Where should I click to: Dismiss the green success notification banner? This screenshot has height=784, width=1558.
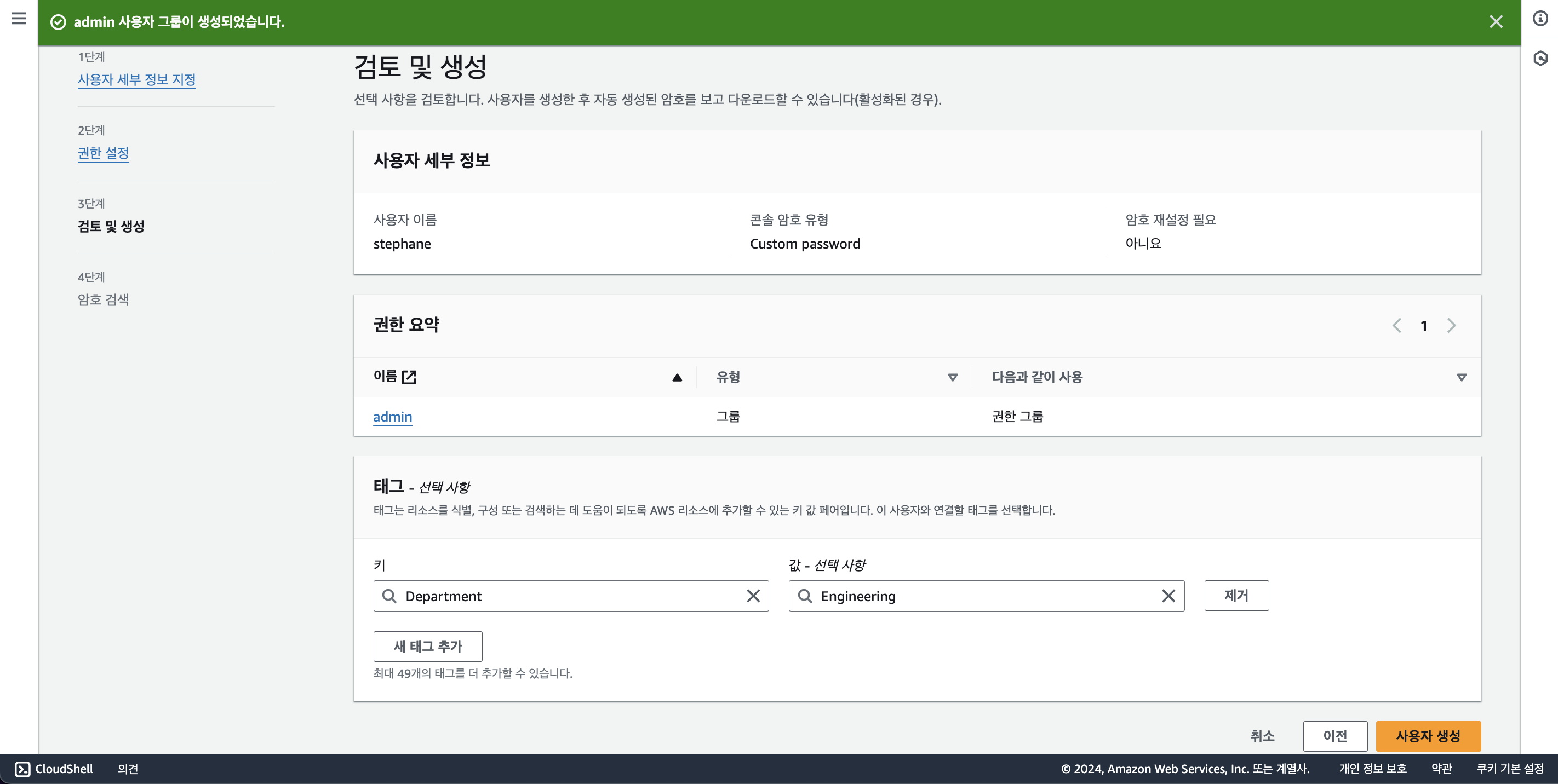[x=1496, y=22]
